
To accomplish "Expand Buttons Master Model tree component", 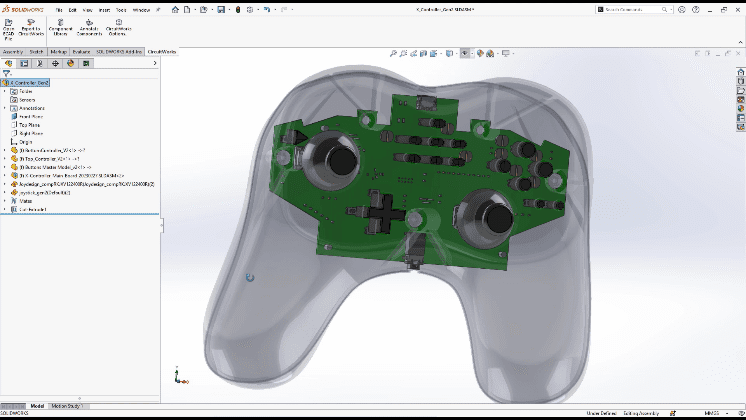I will point(5,167).
